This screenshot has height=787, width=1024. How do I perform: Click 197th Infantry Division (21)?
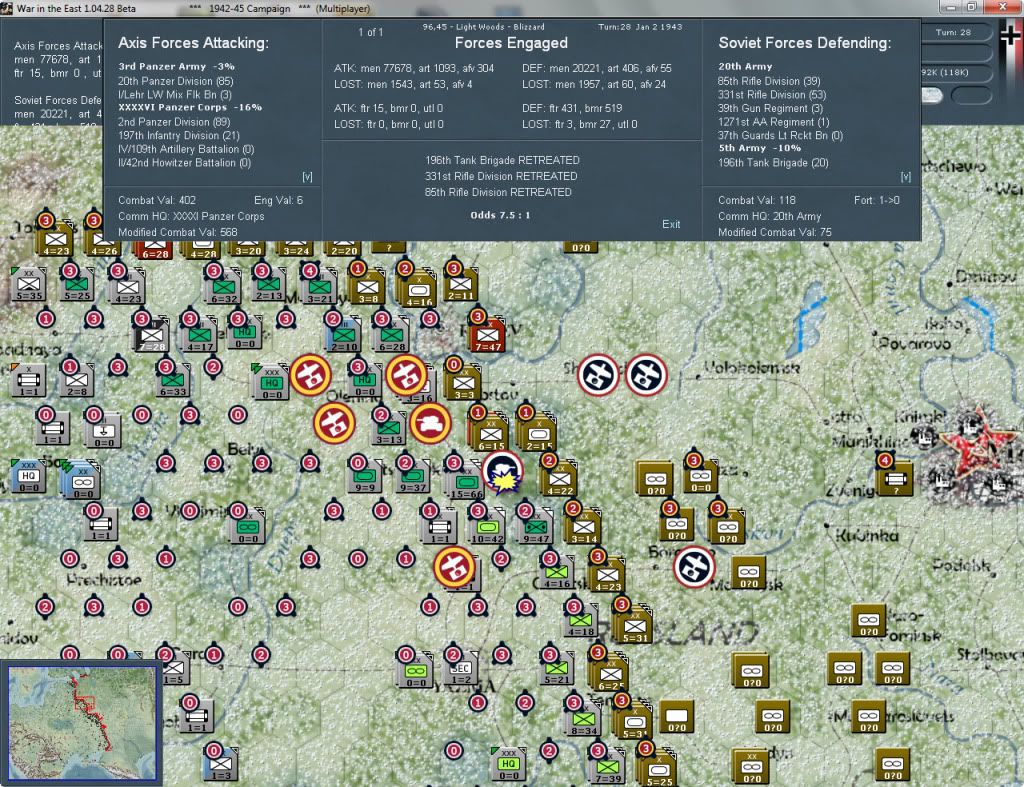tap(179, 135)
